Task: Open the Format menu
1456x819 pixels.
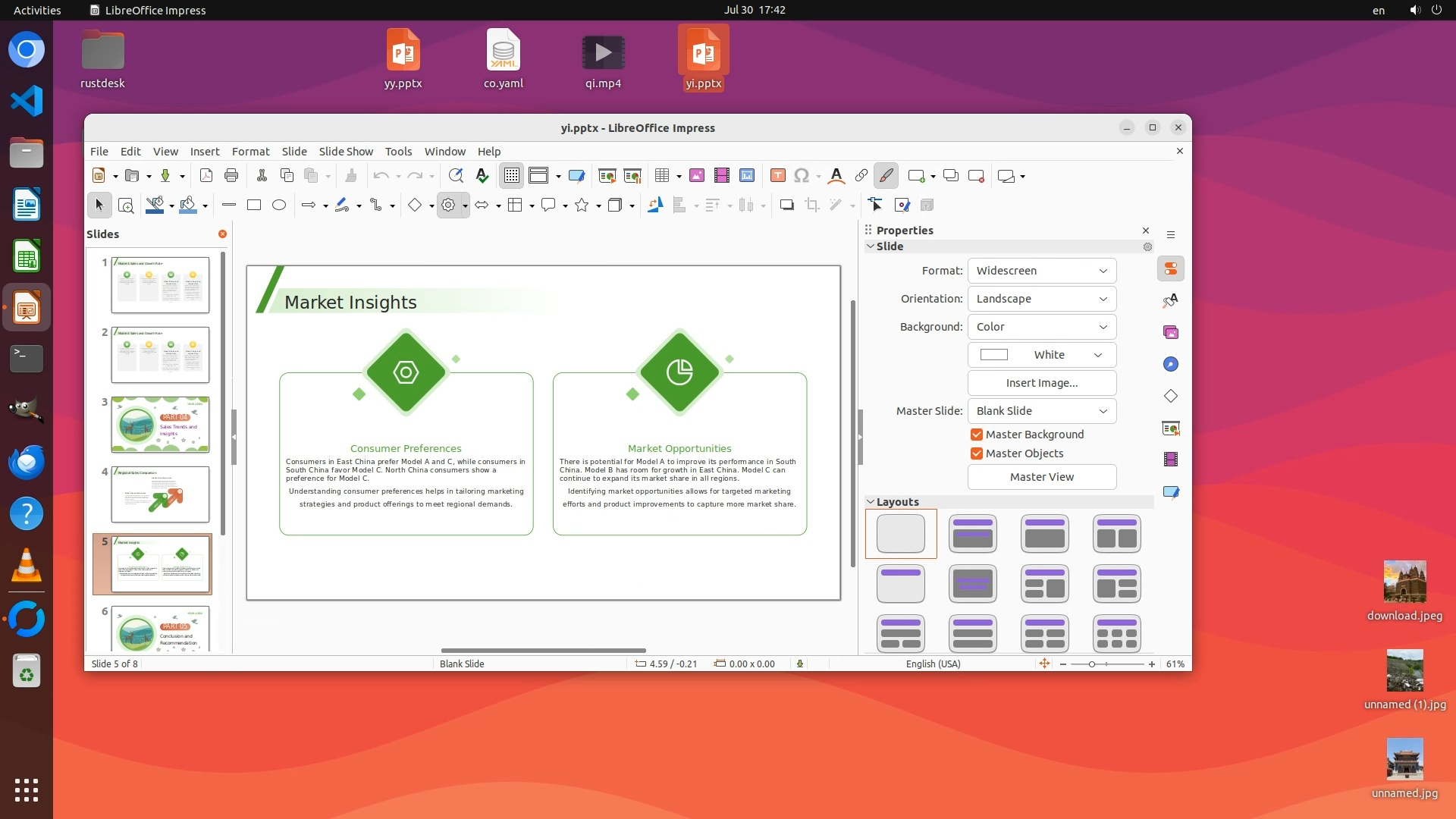Action: coord(250,152)
